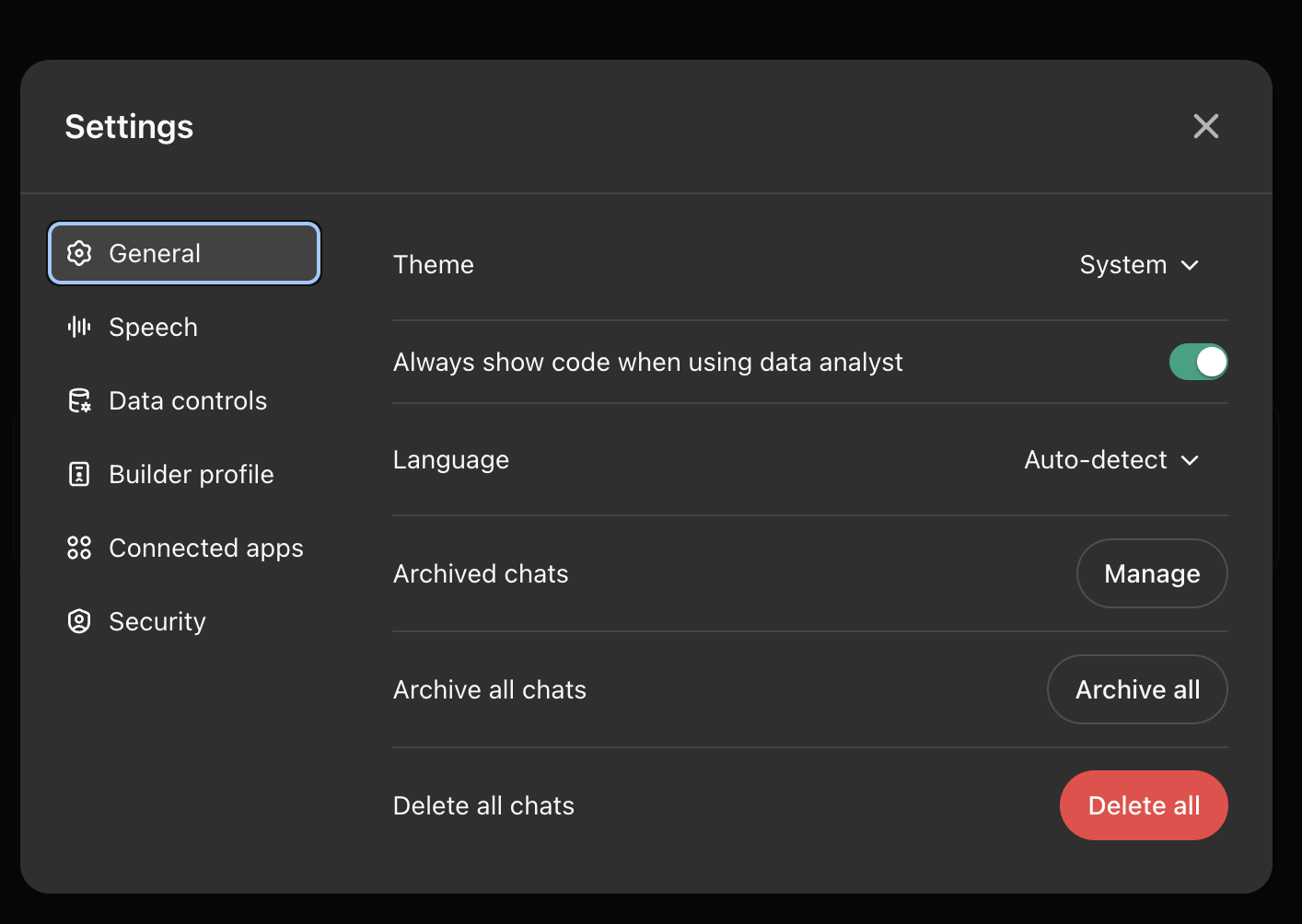
Task: Click the Data controls database icon
Action: [x=79, y=400]
